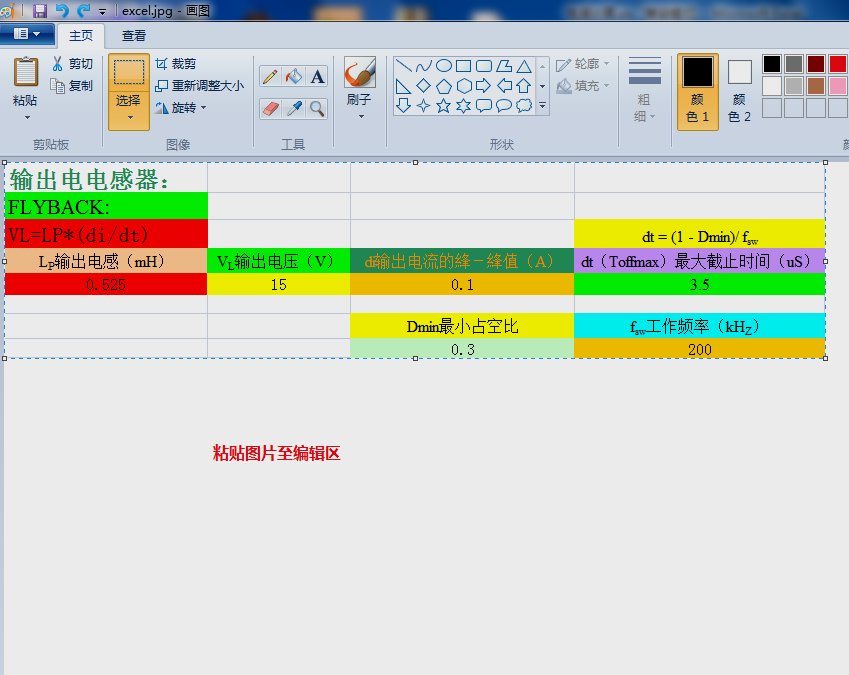
Task: Select the Up arrow shape
Action: pos(524,86)
